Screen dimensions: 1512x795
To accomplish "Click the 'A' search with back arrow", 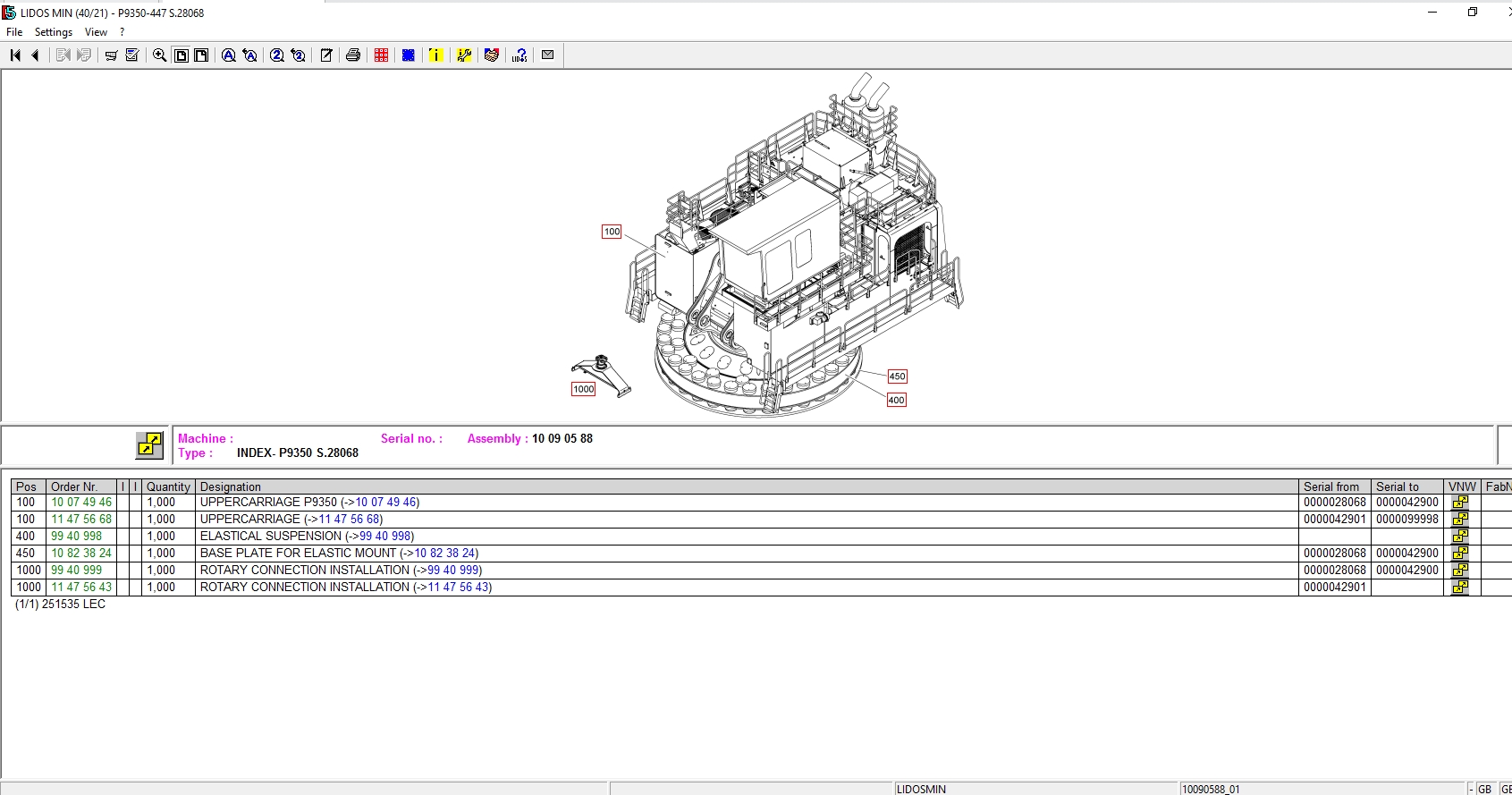I will 250,55.
